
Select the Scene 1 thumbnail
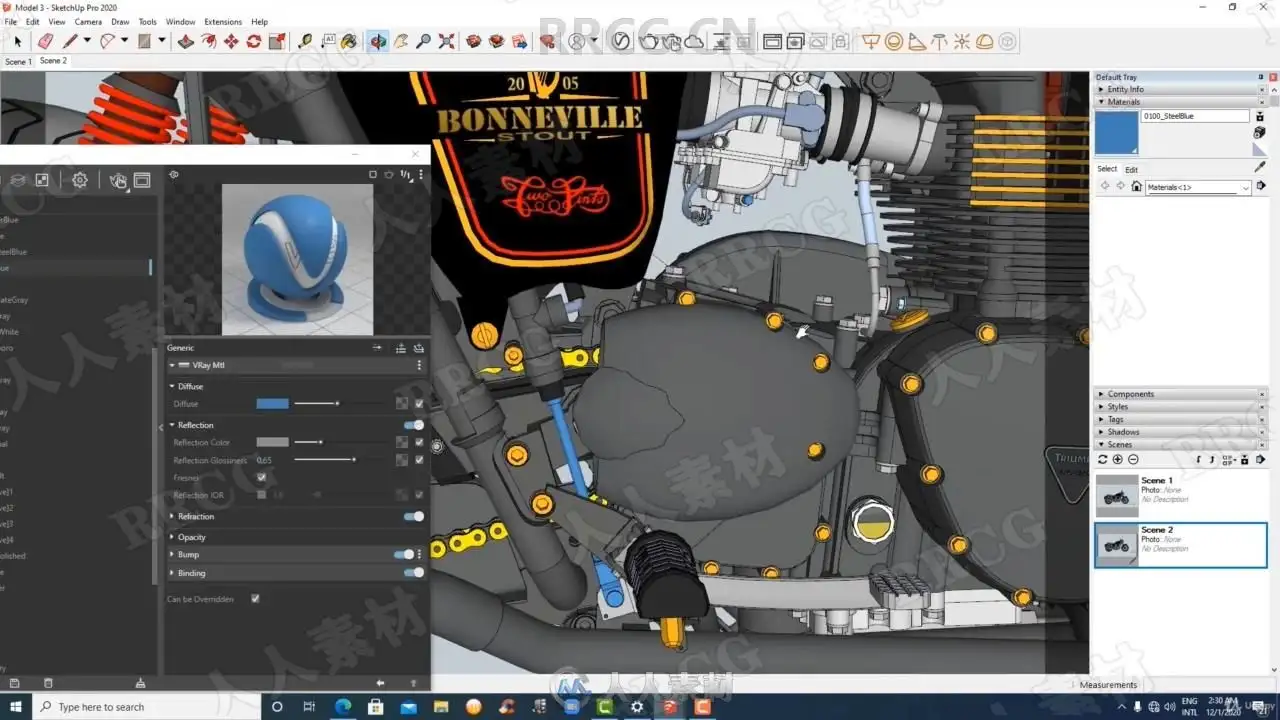click(x=1116, y=495)
